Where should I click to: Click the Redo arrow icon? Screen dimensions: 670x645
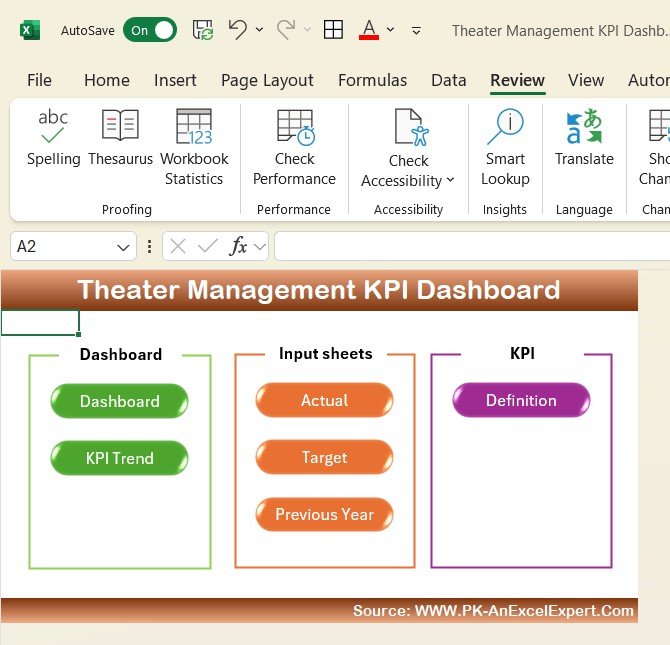[285, 29]
